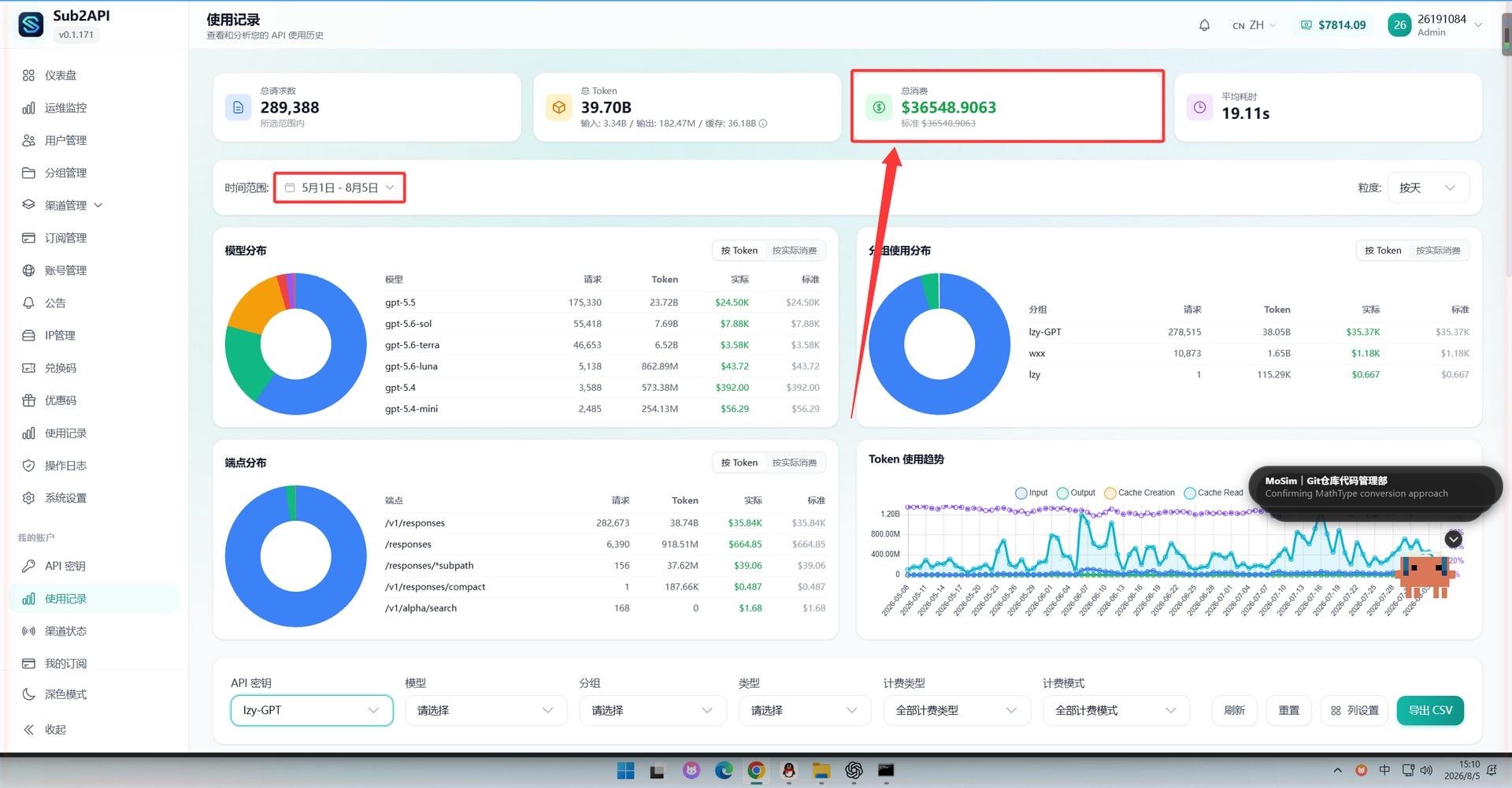Click the API 密钥 key icon
Viewport: 1512px width, 788px height.
[28, 566]
